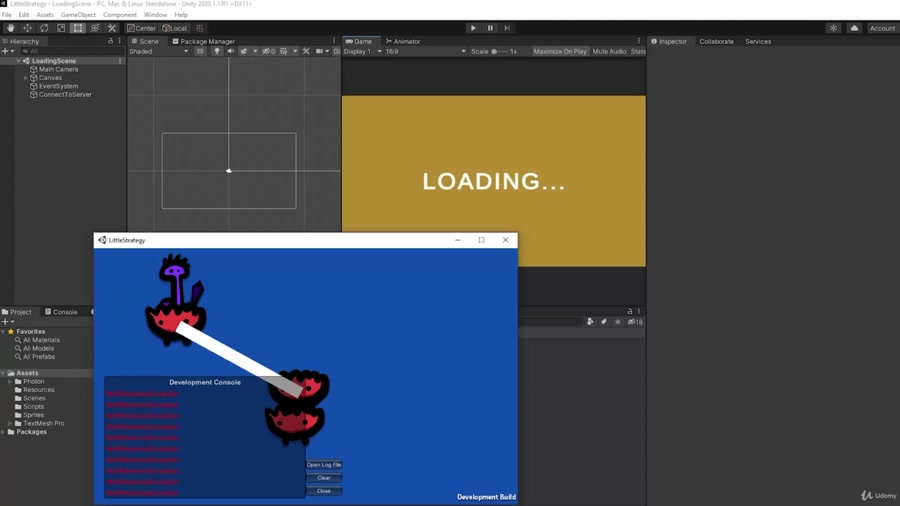Toggle hidden objects visibility in Scene toolbar
Image resolution: width=900 pixels, height=506 pixels.
point(269,51)
